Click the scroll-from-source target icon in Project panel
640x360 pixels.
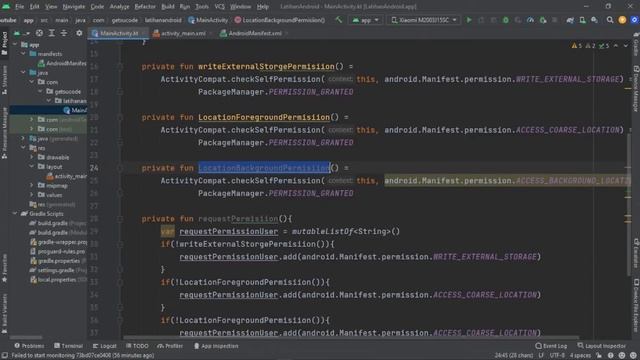tap(39, 33)
